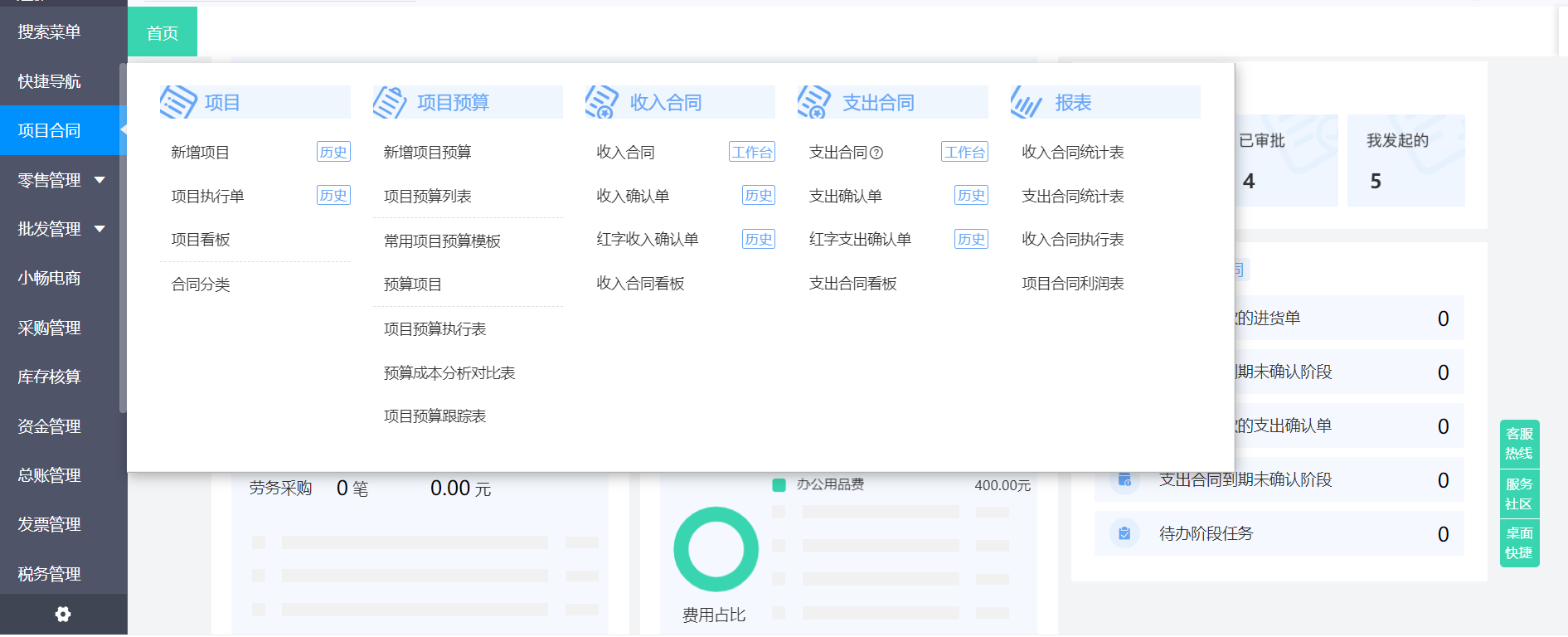Click 历史 button next to 项目执行单
Image resolution: width=1568 pixels, height=637 pixels.
coord(333,195)
